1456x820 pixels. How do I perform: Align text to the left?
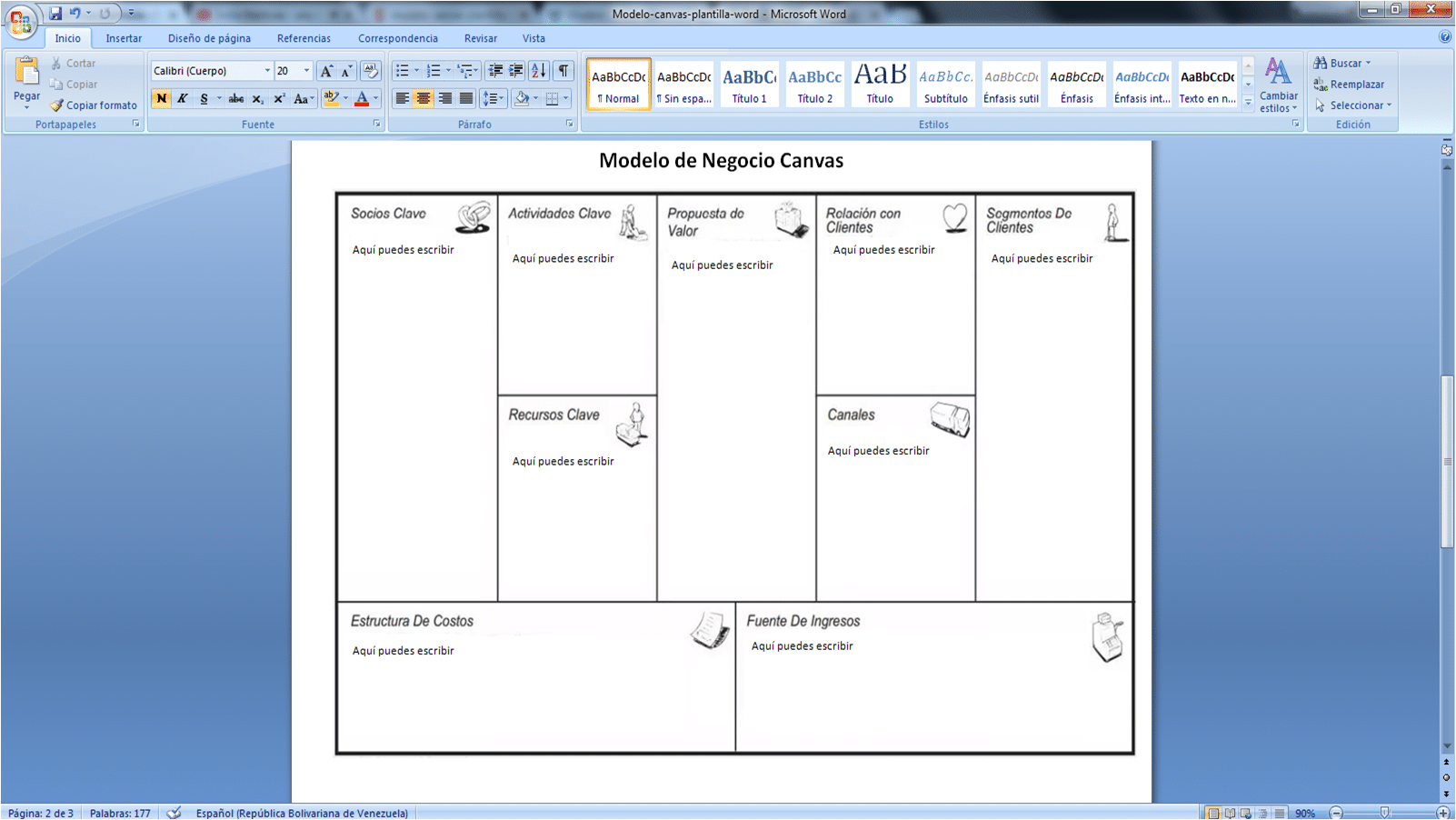[402, 98]
